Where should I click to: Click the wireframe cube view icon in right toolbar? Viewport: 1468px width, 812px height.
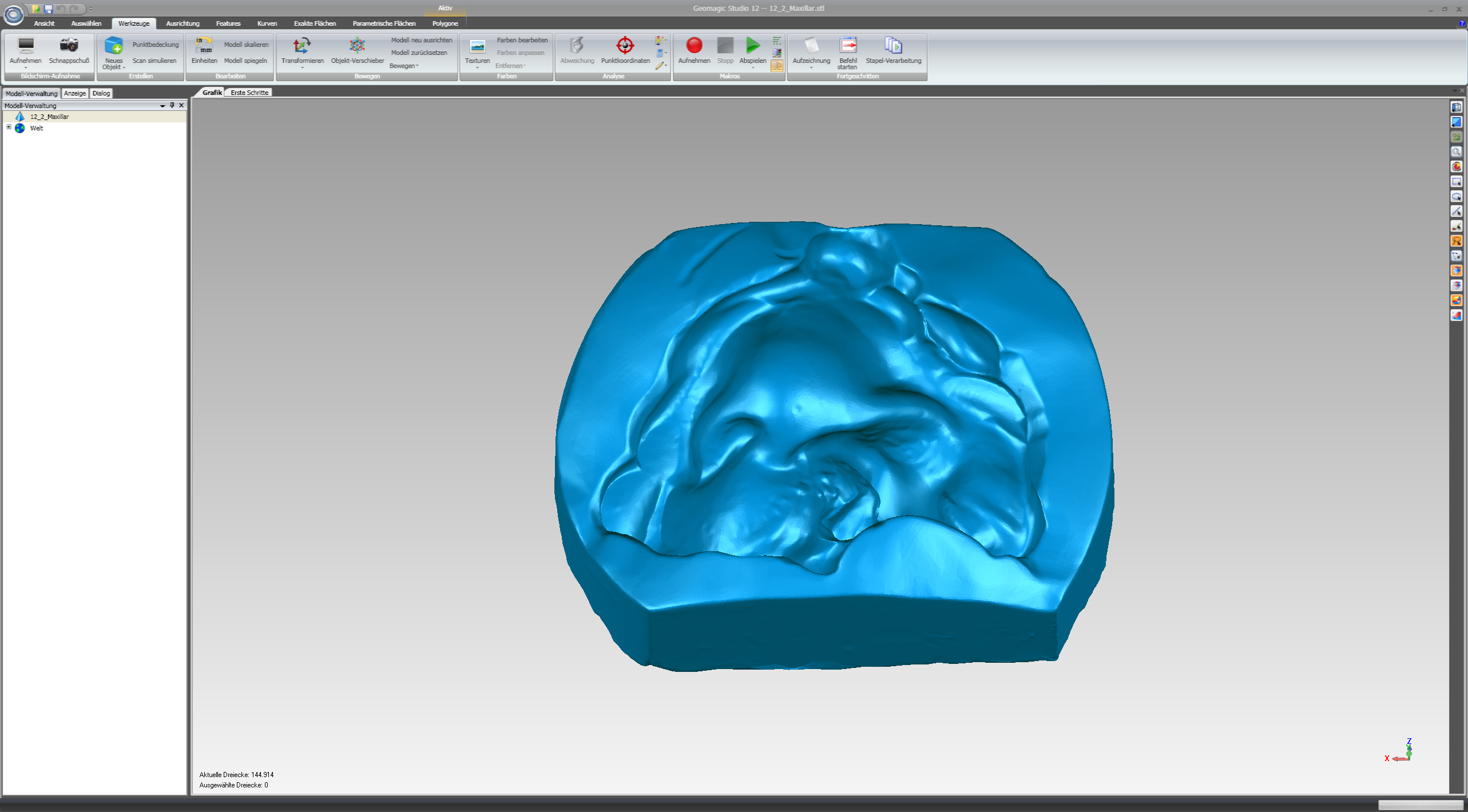[1457, 107]
